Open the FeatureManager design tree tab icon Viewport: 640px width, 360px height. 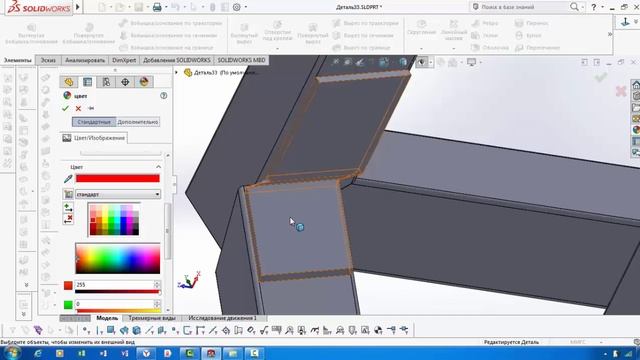click(x=69, y=82)
